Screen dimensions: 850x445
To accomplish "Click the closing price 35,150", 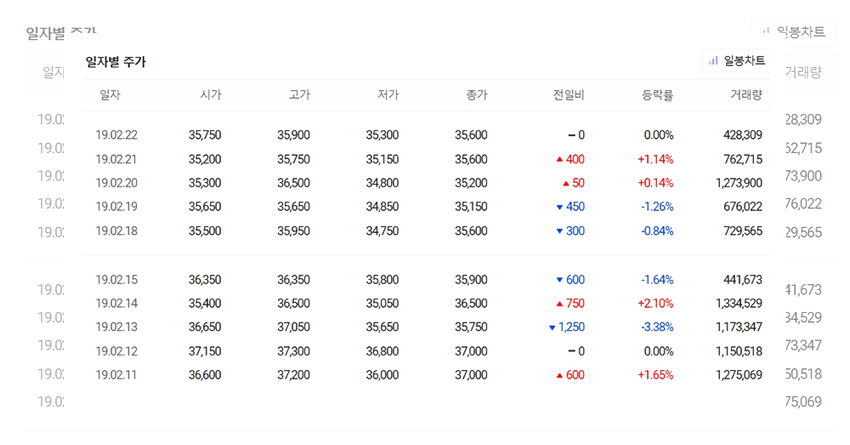I will tap(471, 207).
